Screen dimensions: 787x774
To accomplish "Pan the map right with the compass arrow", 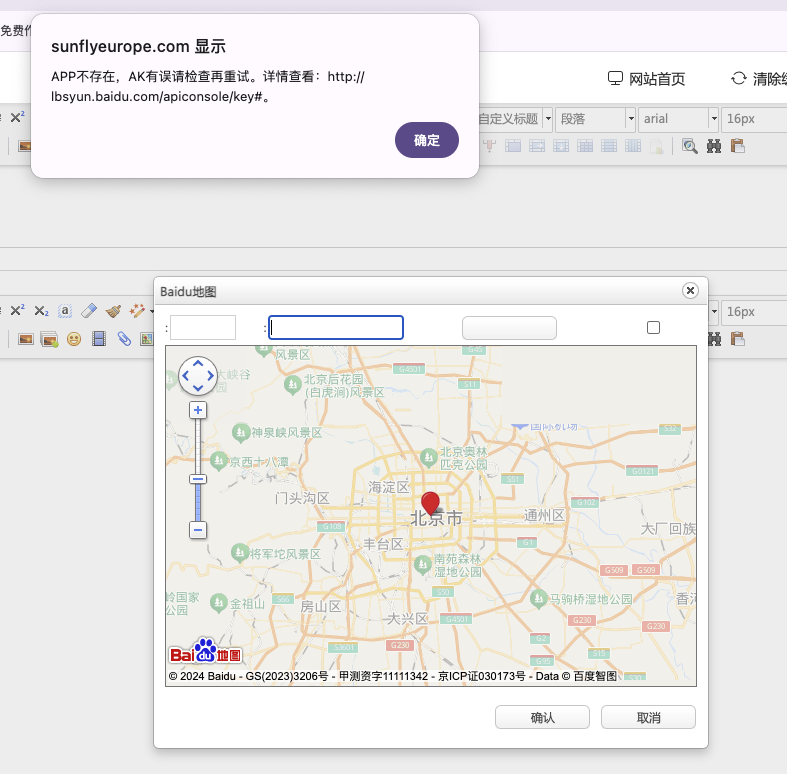I will point(210,375).
